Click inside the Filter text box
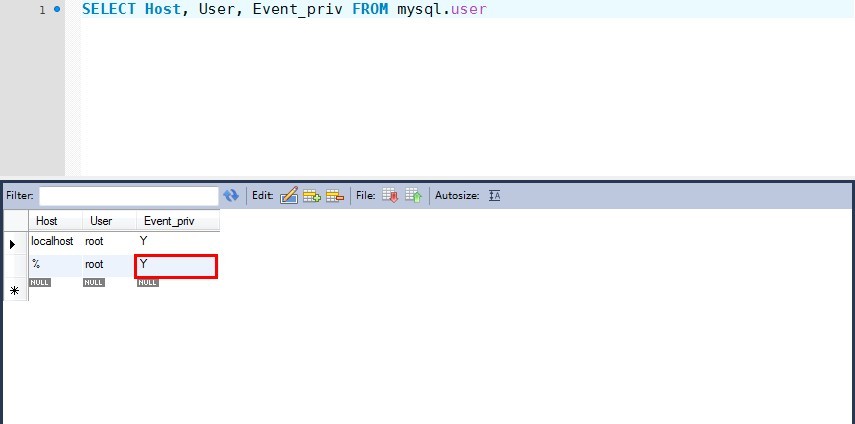This screenshot has height=424, width=855. (129, 196)
